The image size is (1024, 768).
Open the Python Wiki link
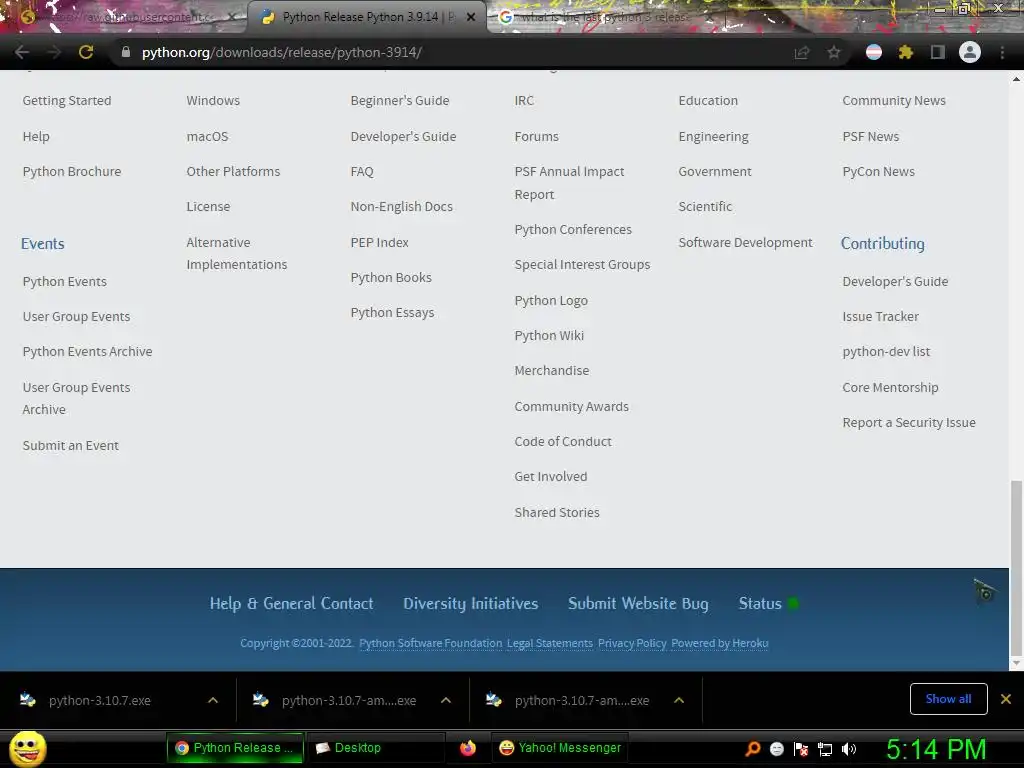549,336
